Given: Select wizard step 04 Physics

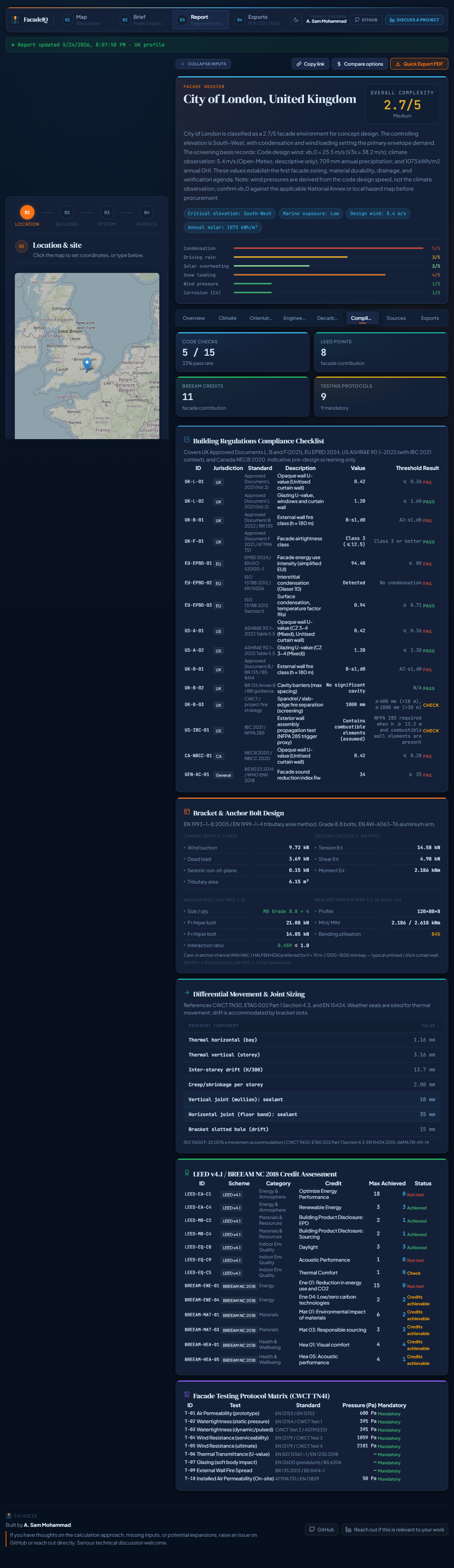Looking at the screenshot, I should tap(146, 215).
